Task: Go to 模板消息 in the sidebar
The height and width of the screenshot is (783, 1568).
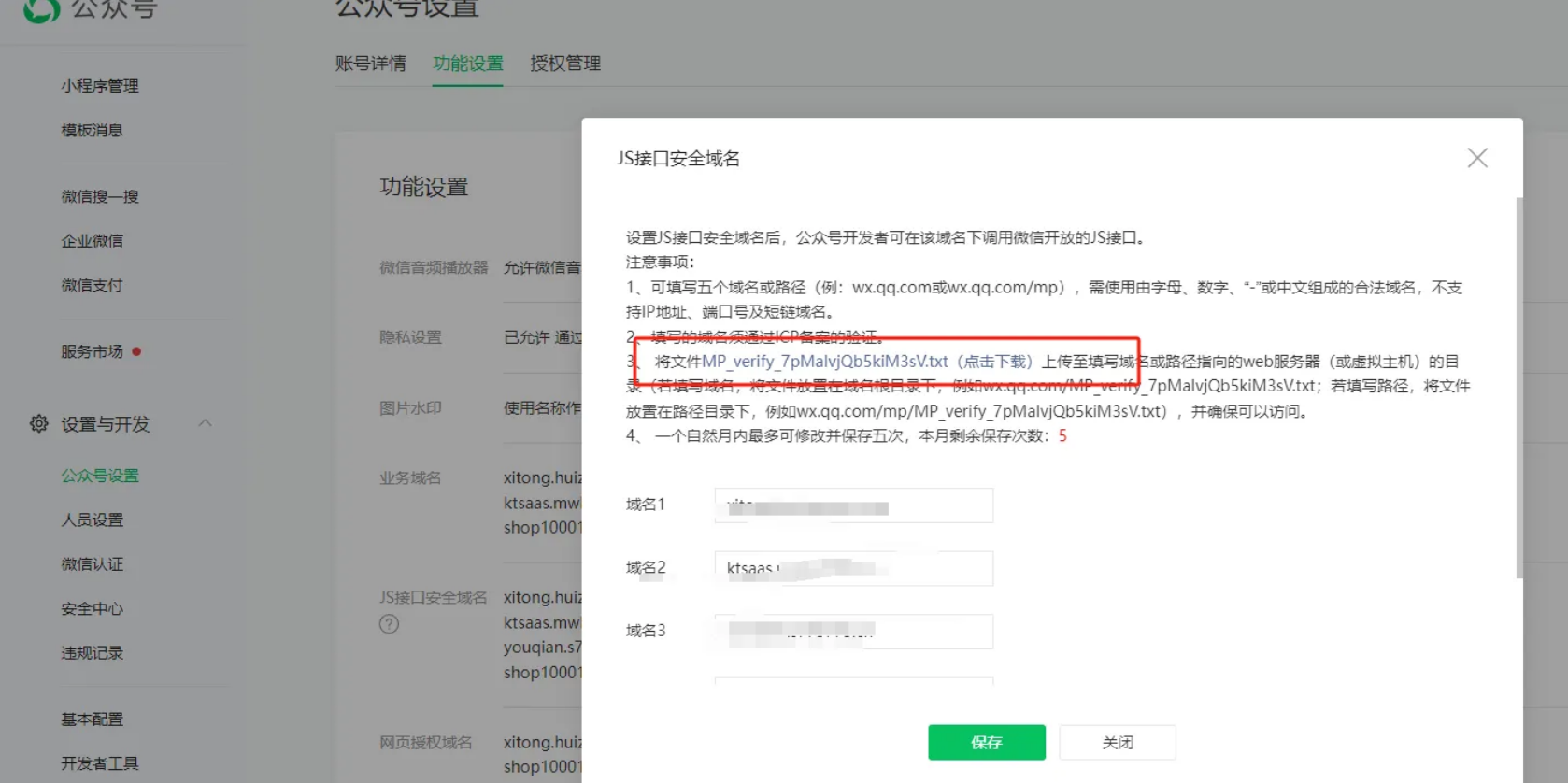Action: click(93, 130)
